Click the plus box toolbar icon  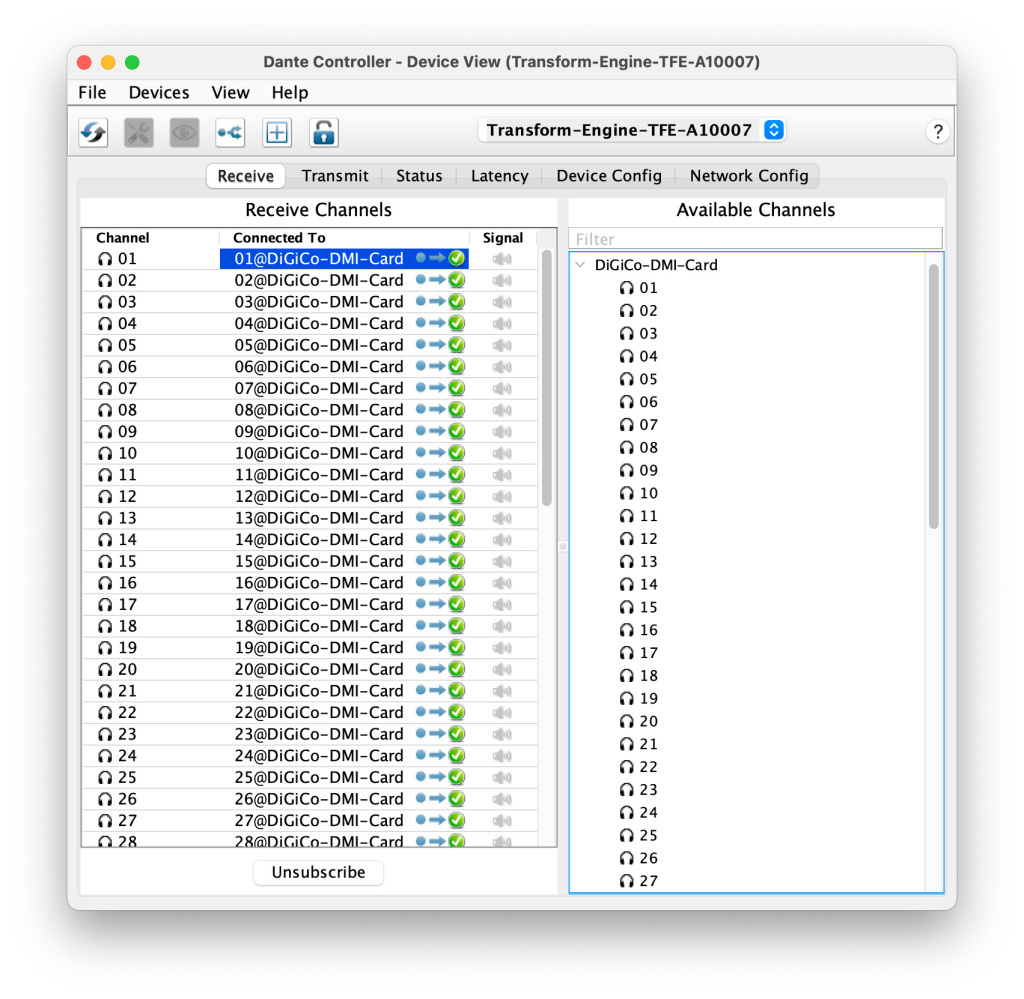[277, 133]
